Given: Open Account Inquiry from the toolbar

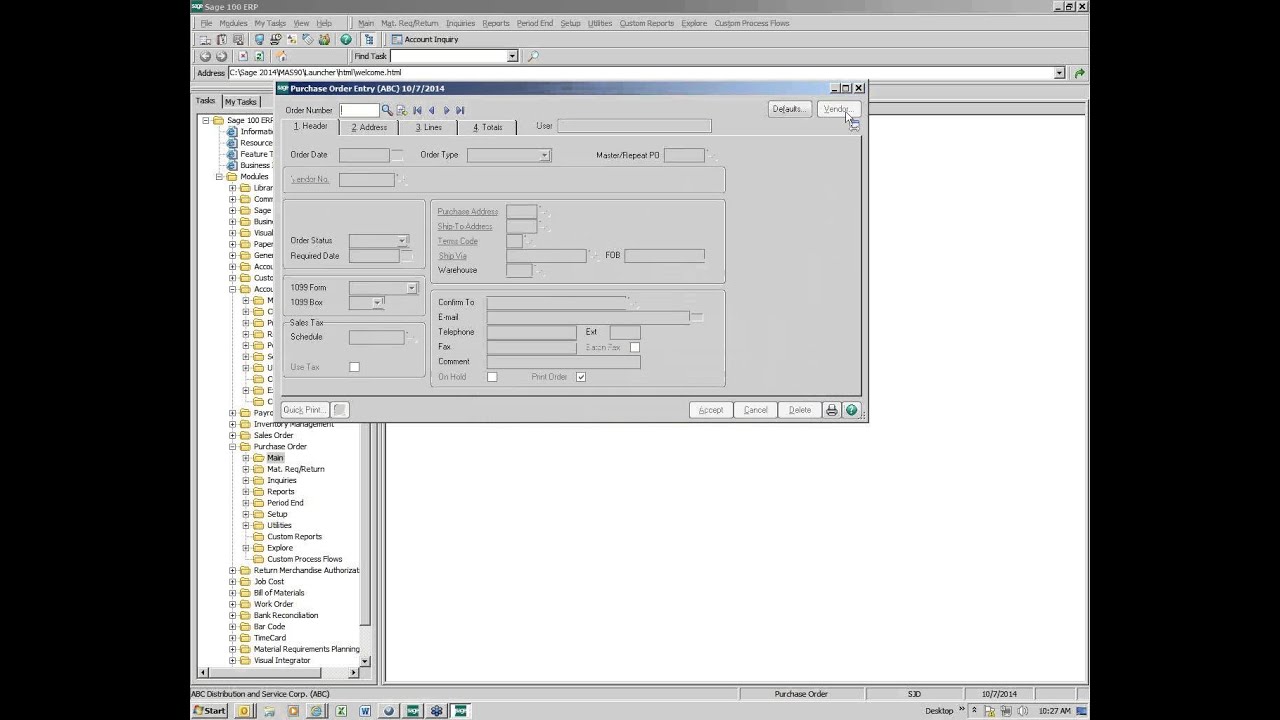Looking at the screenshot, I should point(425,40).
